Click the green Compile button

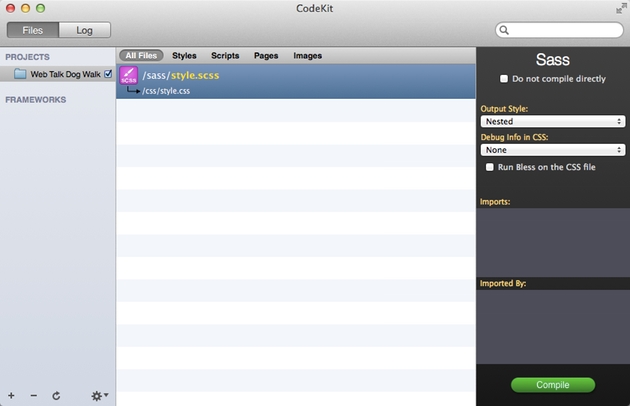[x=553, y=385]
